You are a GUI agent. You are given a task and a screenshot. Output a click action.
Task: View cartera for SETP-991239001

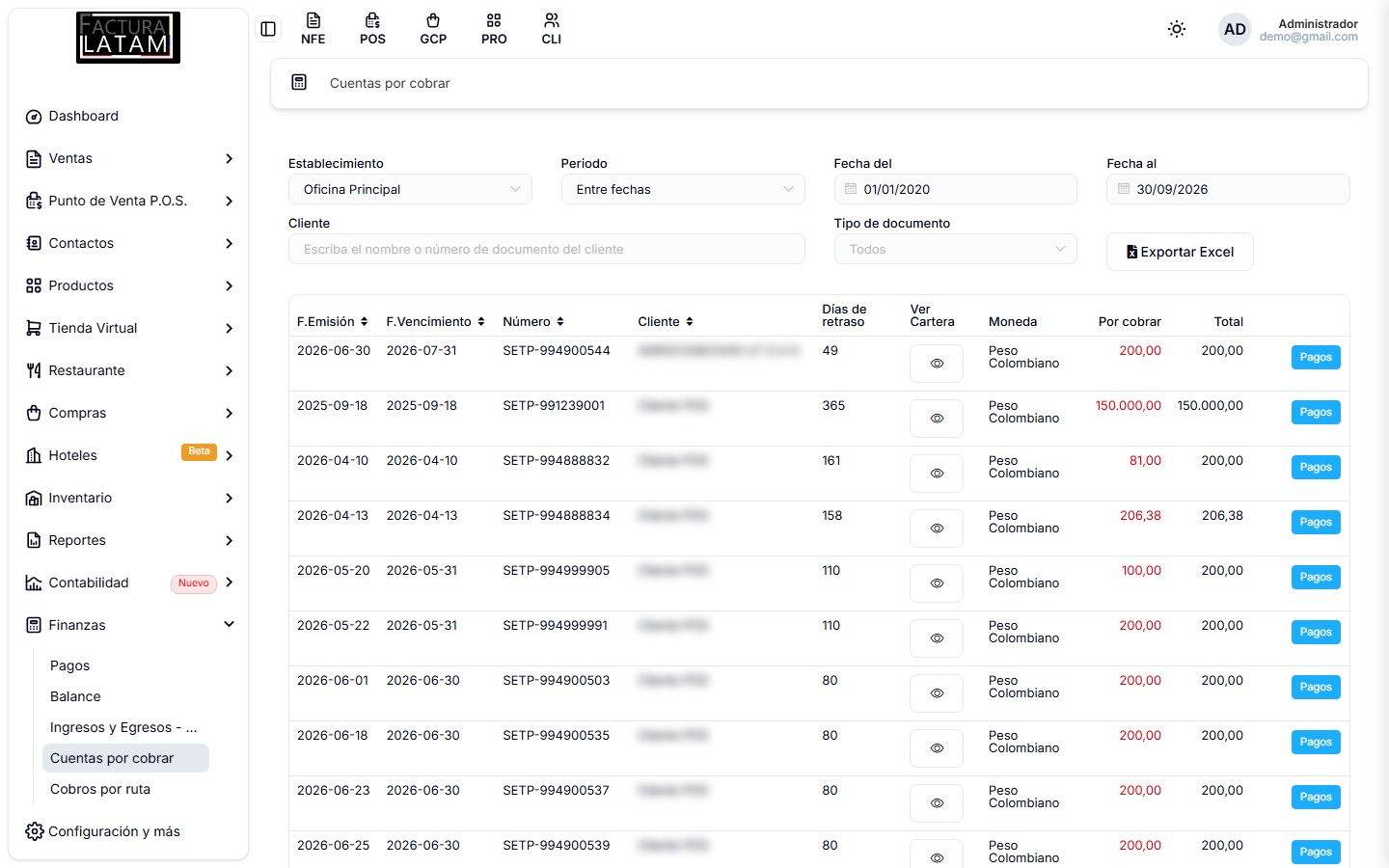click(x=937, y=419)
